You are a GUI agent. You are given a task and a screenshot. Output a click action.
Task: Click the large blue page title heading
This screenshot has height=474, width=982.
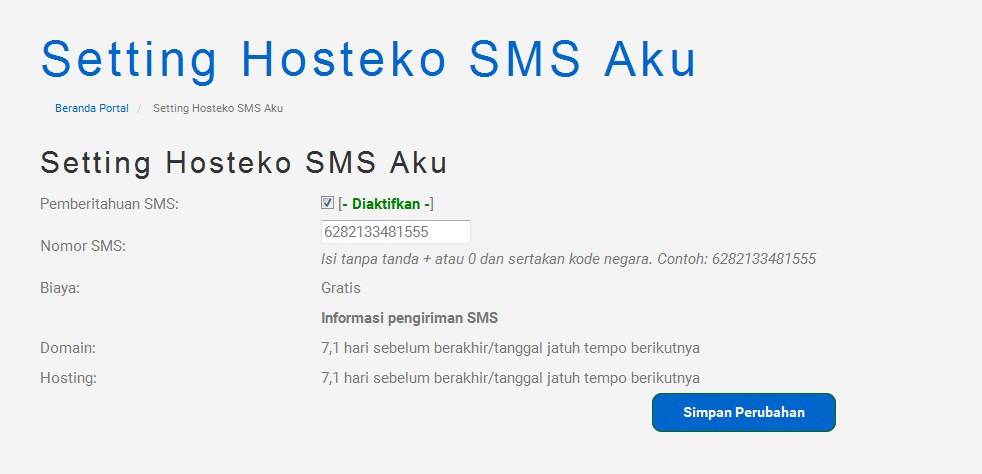tap(369, 58)
